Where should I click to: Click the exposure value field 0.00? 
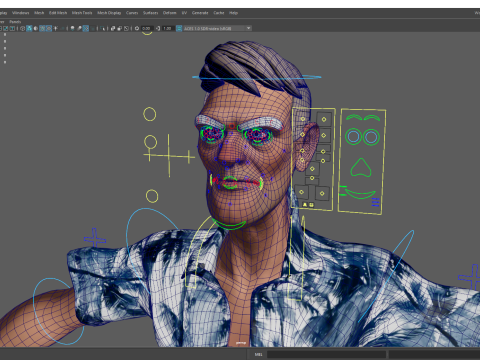tap(147, 28)
